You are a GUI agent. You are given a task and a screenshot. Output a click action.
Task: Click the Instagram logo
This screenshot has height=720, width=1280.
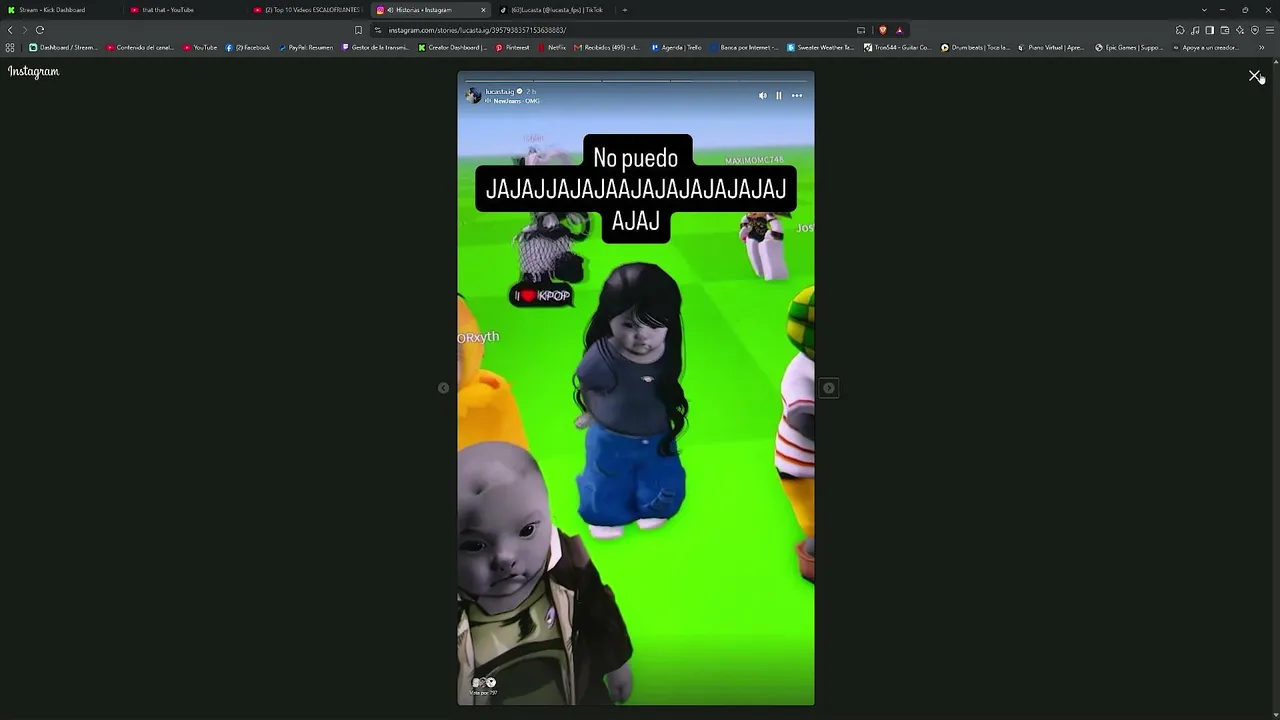34,72
